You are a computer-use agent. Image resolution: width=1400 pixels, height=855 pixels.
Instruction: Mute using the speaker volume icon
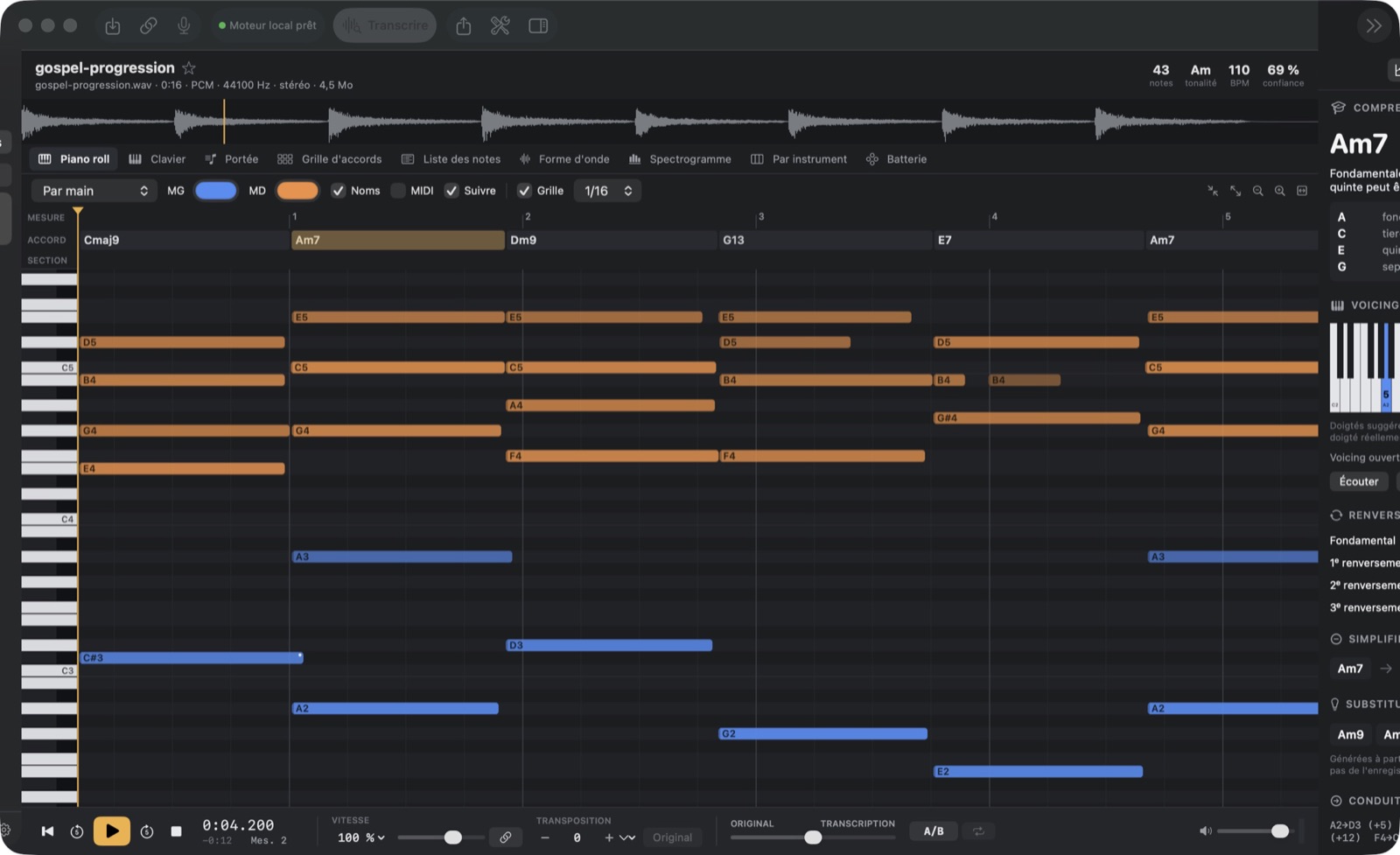pos(1205,831)
